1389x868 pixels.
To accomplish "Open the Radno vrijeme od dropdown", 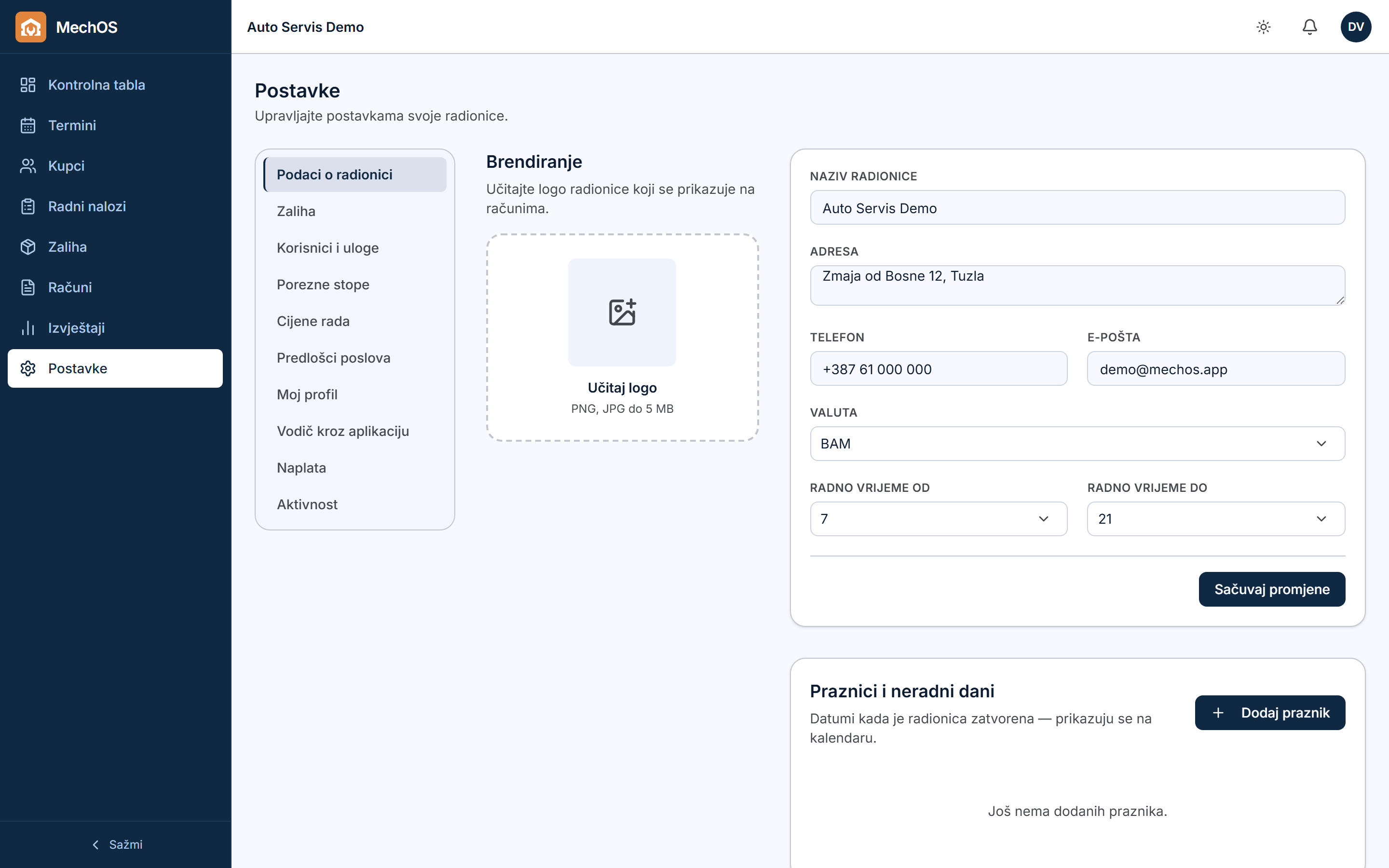I will coord(939,519).
